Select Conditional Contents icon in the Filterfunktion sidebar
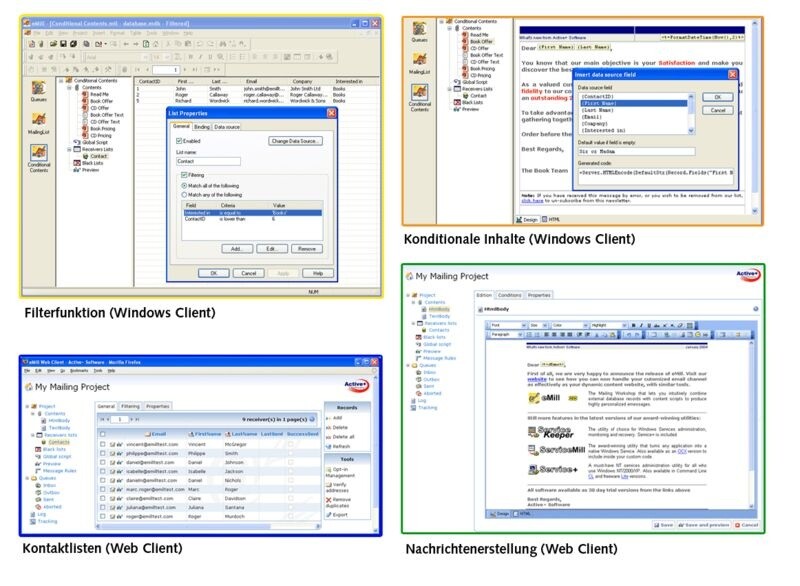 point(38,152)
